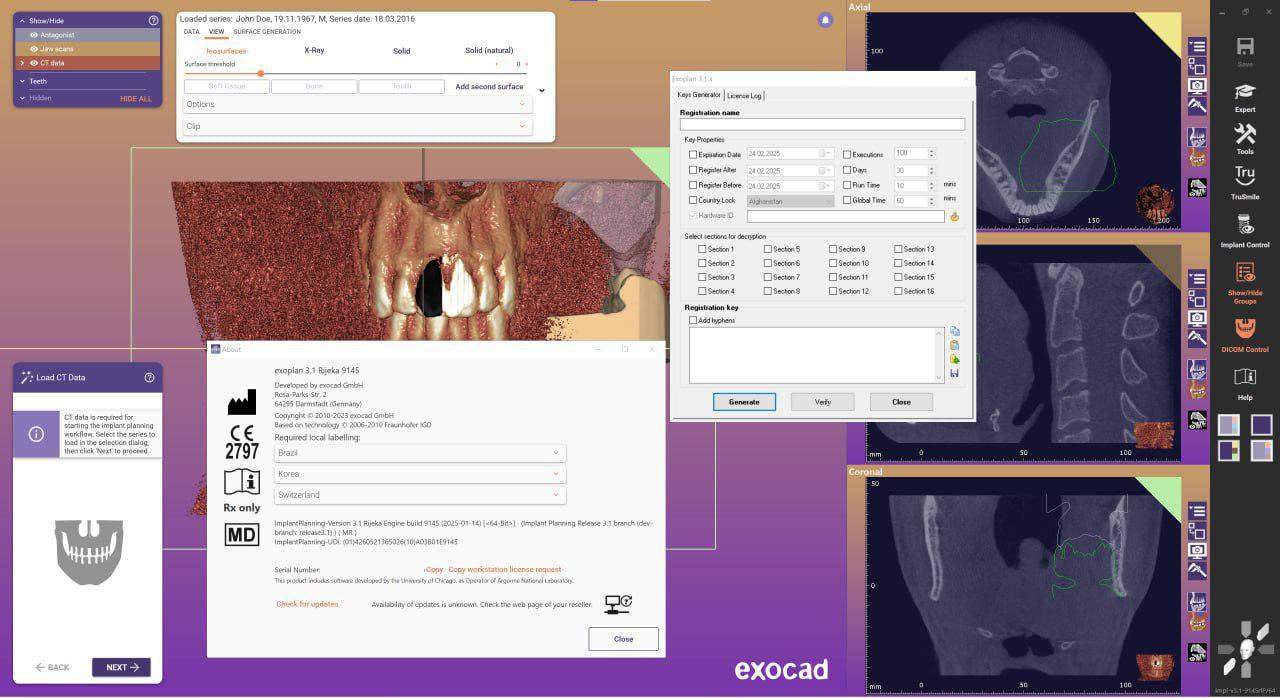Select X-Ray rendering mode

(x=314, y=50)
